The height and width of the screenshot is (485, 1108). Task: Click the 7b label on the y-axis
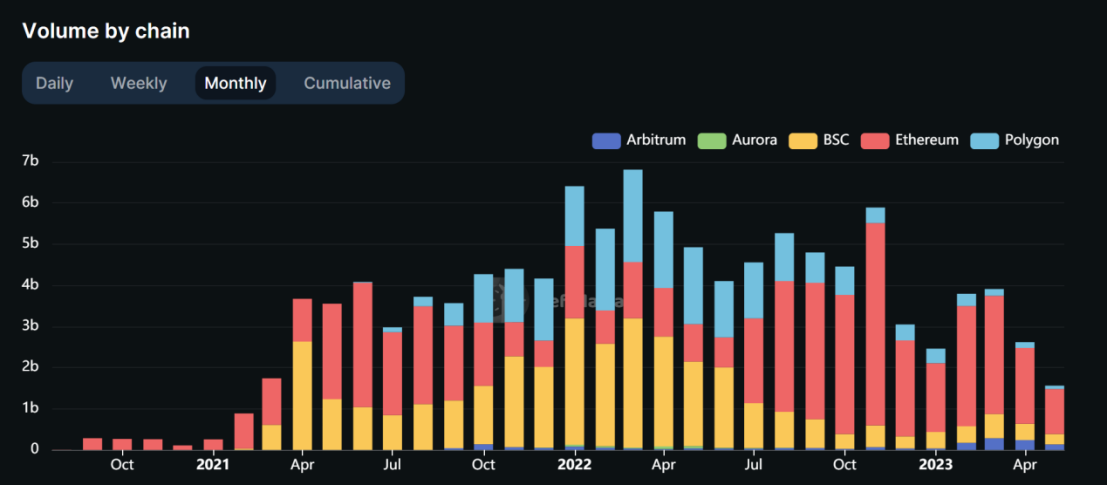coord(29,161)
